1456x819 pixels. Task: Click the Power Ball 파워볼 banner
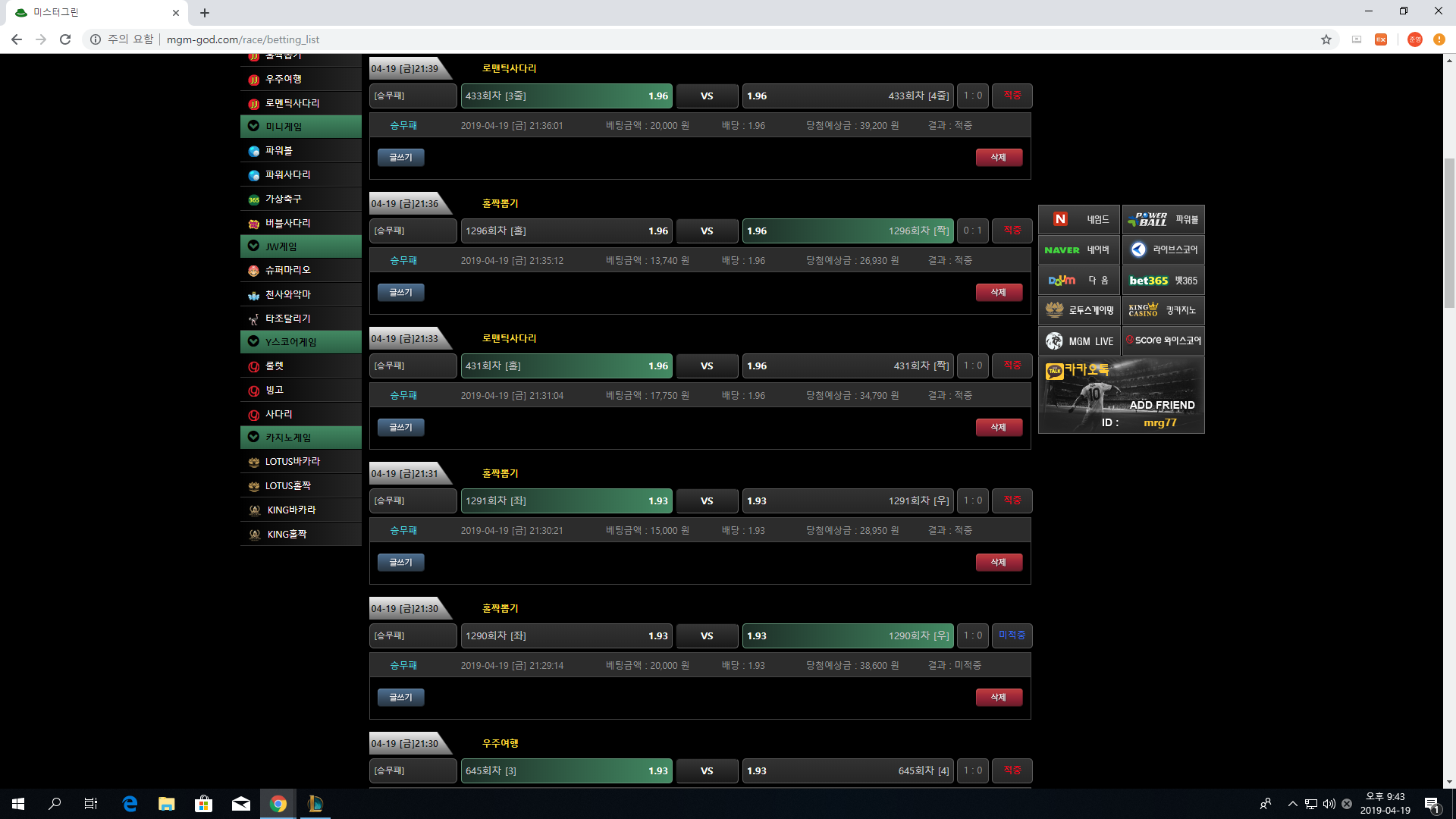coord(1163,220)
